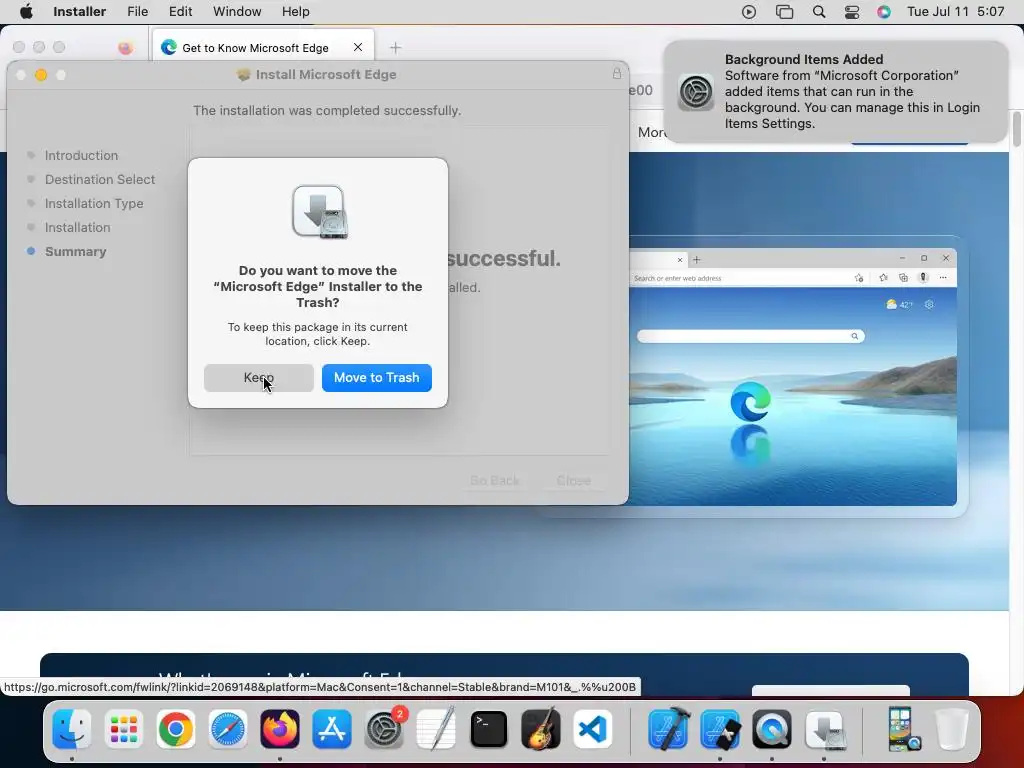Switch to Firefox in the Dock
Image resolution: width=1024 pixels, height=768 pixels.
(280, 729)
